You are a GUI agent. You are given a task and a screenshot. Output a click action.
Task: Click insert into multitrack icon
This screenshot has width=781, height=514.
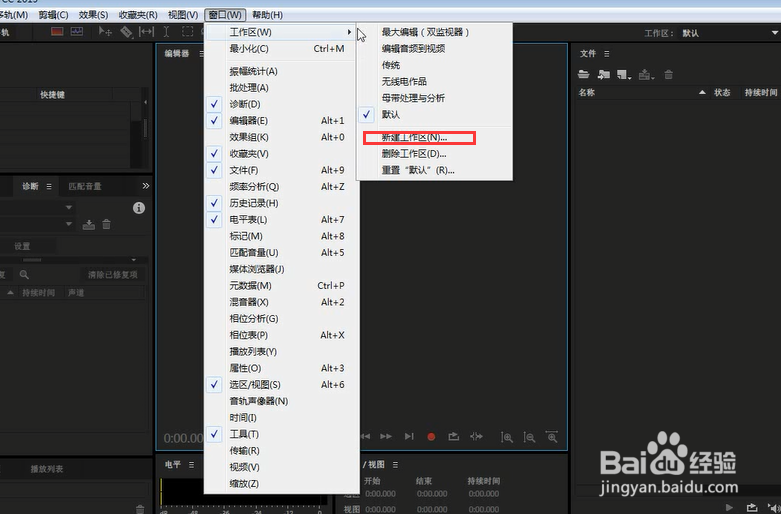coord(646,75)
